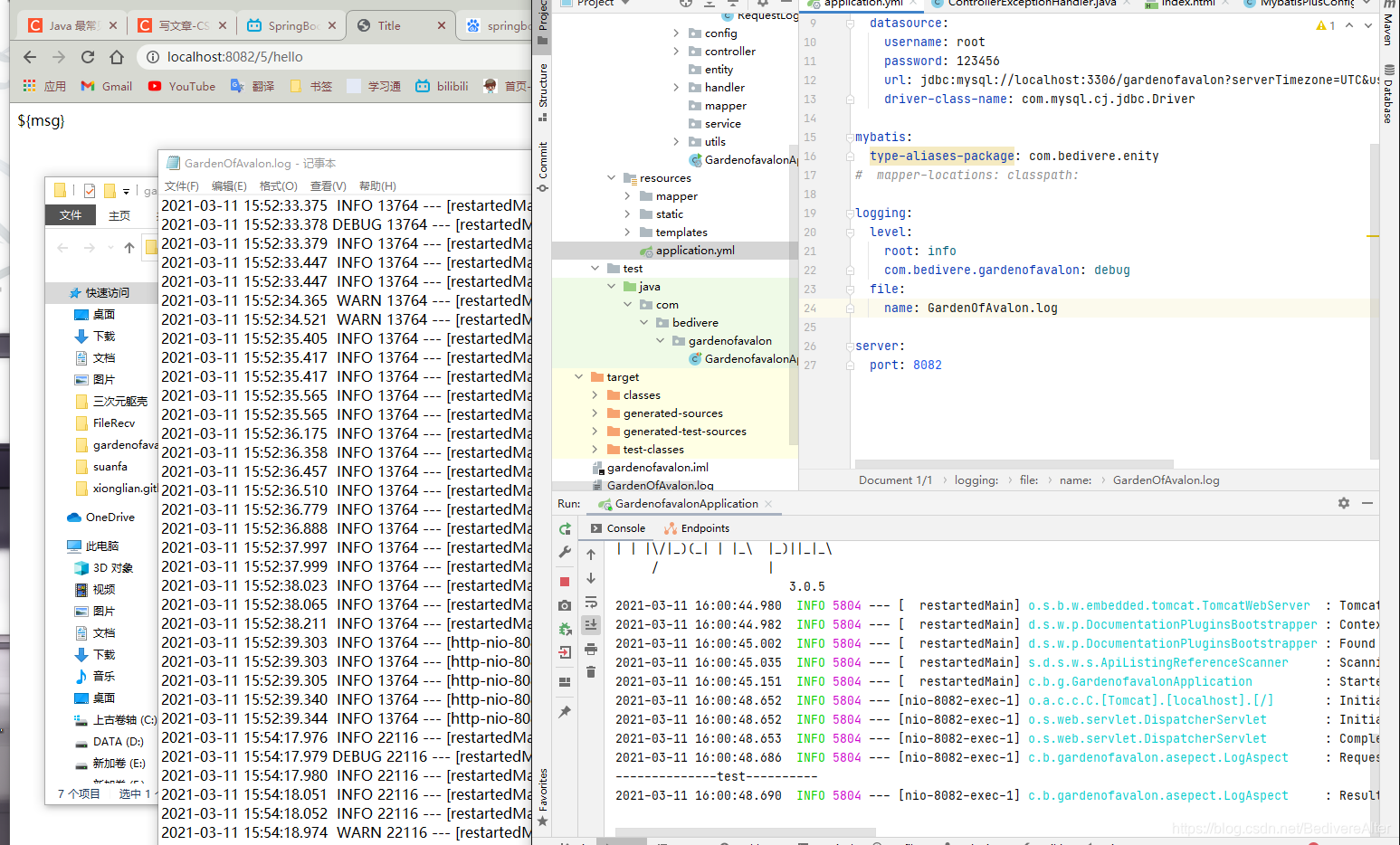The image size is (1400, 845).
Task: Reload the browser page at localhost:8082
Action: pos(88,57)
